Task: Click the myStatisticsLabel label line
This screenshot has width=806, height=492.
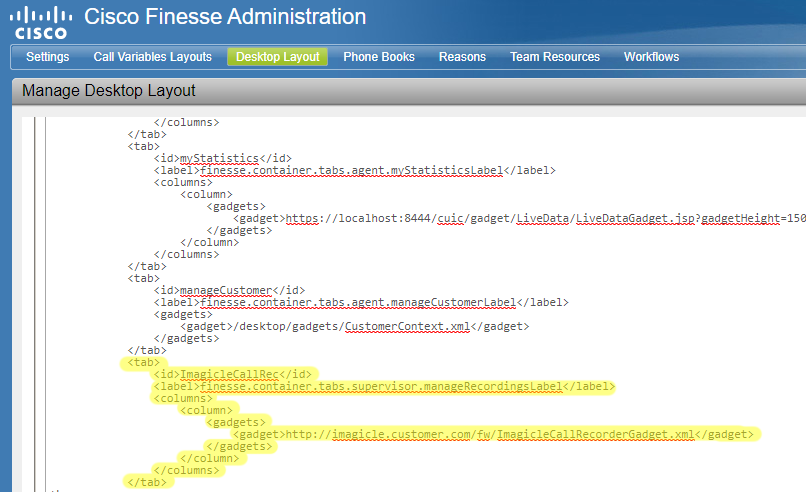Action: click(352, 170)
